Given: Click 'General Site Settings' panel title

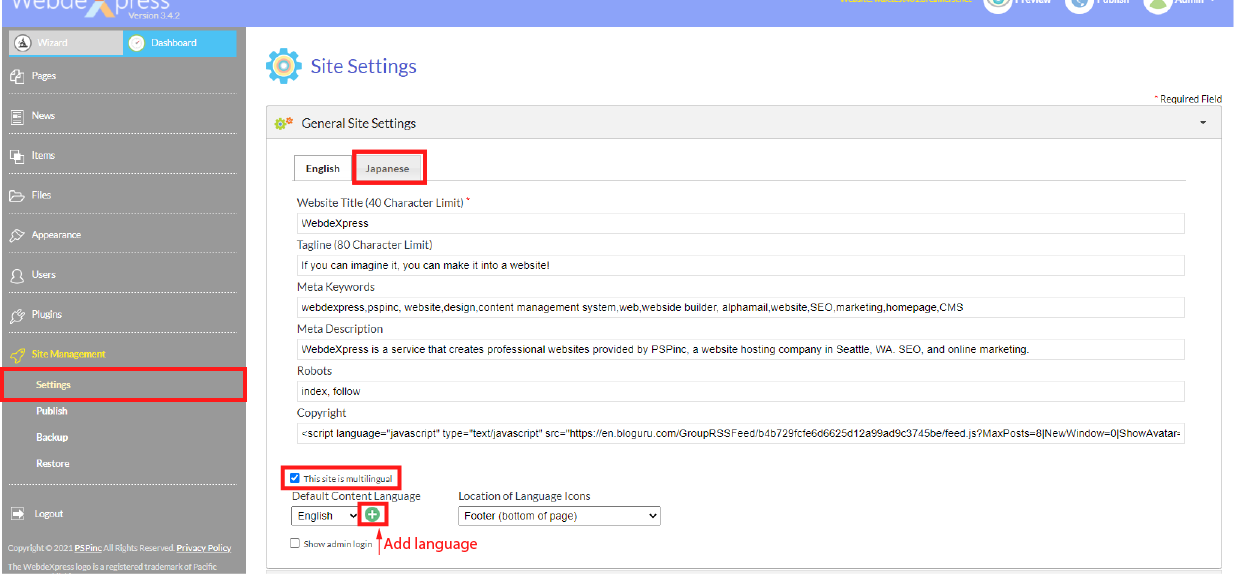Looking at the screenshot, I should 359,123.
